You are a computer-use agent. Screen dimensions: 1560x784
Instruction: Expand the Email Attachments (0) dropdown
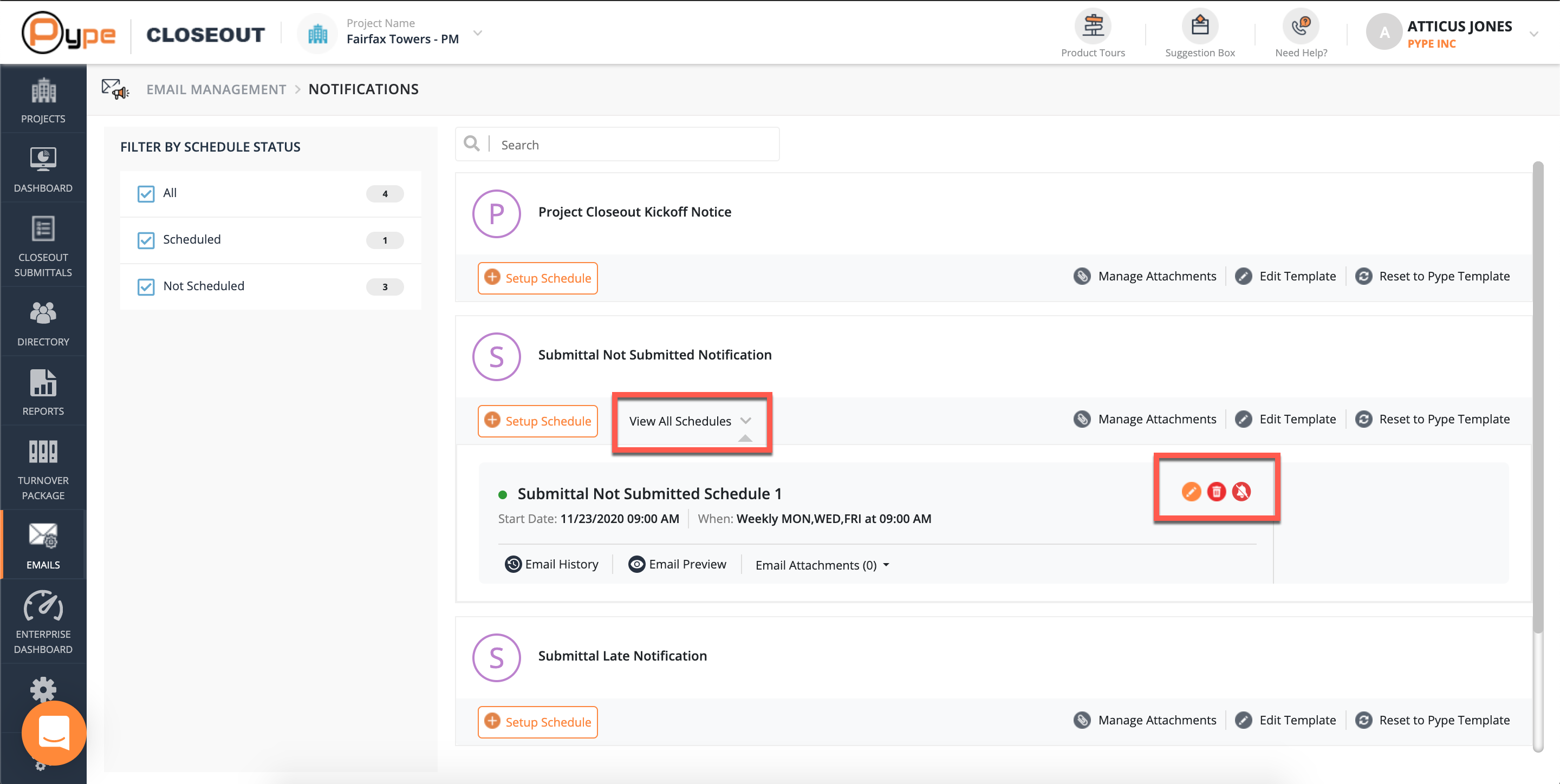click(x=822, y=565)
